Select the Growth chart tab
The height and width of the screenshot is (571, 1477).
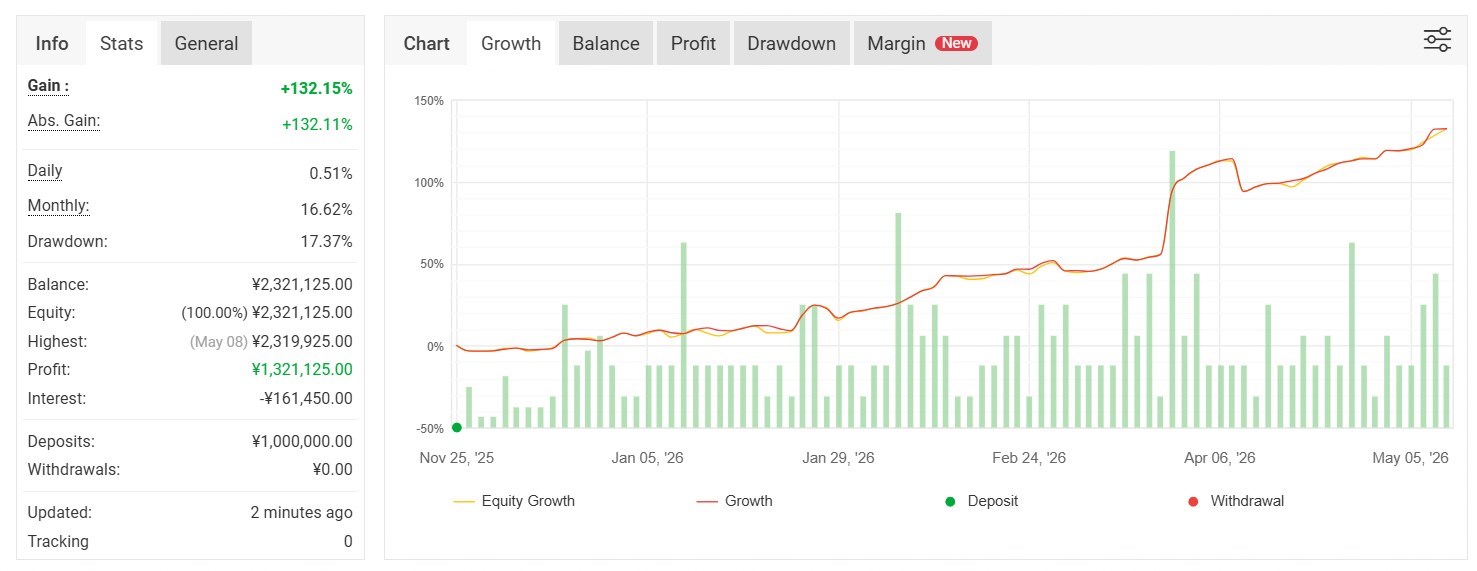coord(511,43)
